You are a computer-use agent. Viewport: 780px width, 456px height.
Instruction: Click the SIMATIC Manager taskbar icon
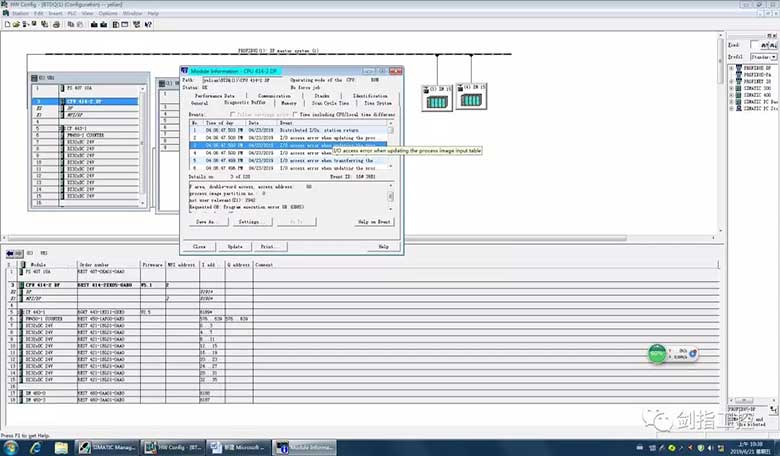[x=108, y=448]
